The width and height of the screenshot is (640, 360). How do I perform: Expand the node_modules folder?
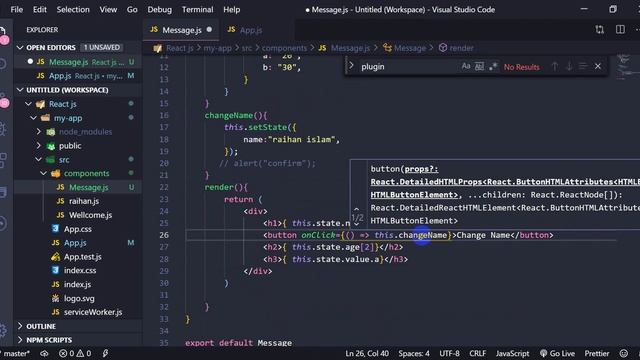(x=39, y=132)
